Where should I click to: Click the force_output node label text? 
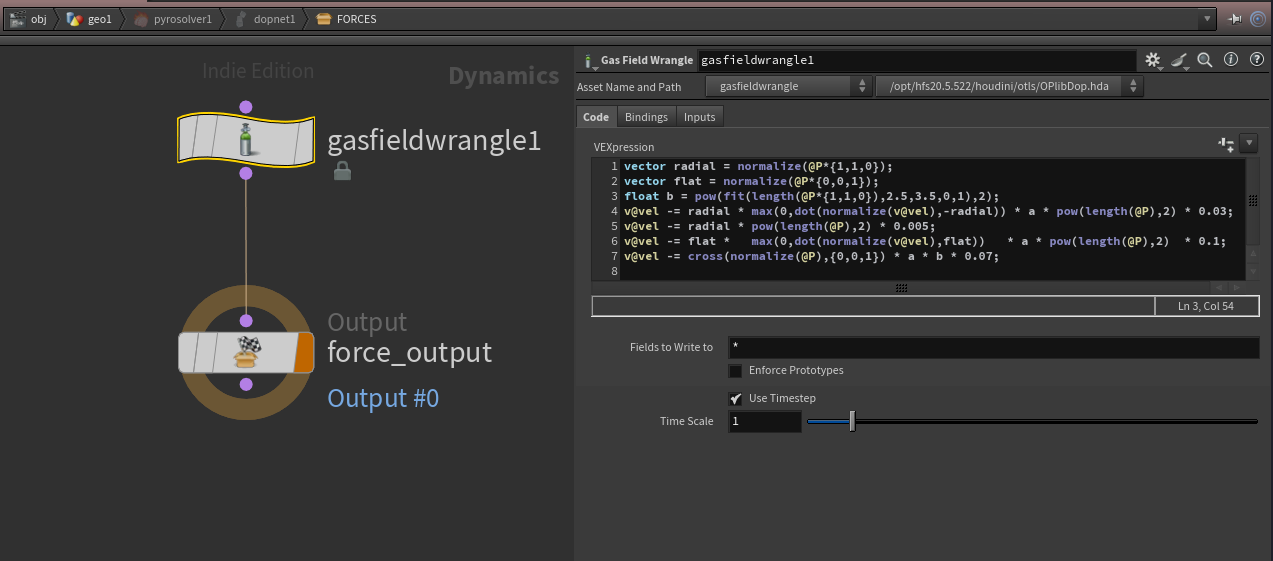pyautogui.click(x=410, y=352)
